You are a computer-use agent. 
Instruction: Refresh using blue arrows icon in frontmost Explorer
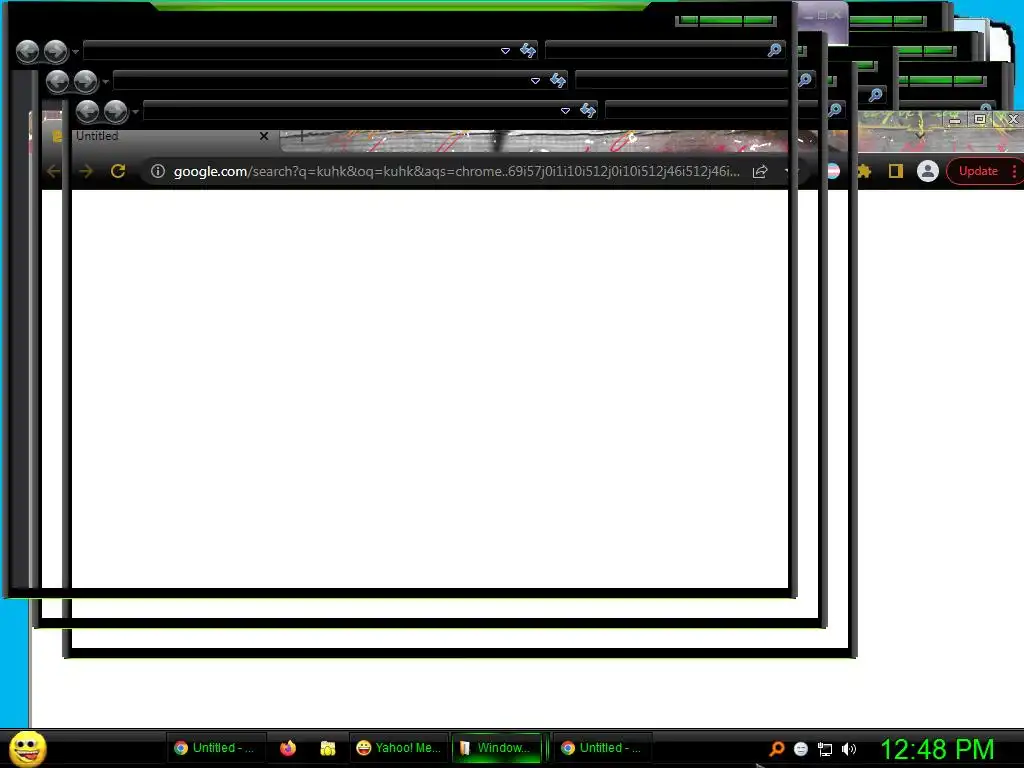coord(528,50)
